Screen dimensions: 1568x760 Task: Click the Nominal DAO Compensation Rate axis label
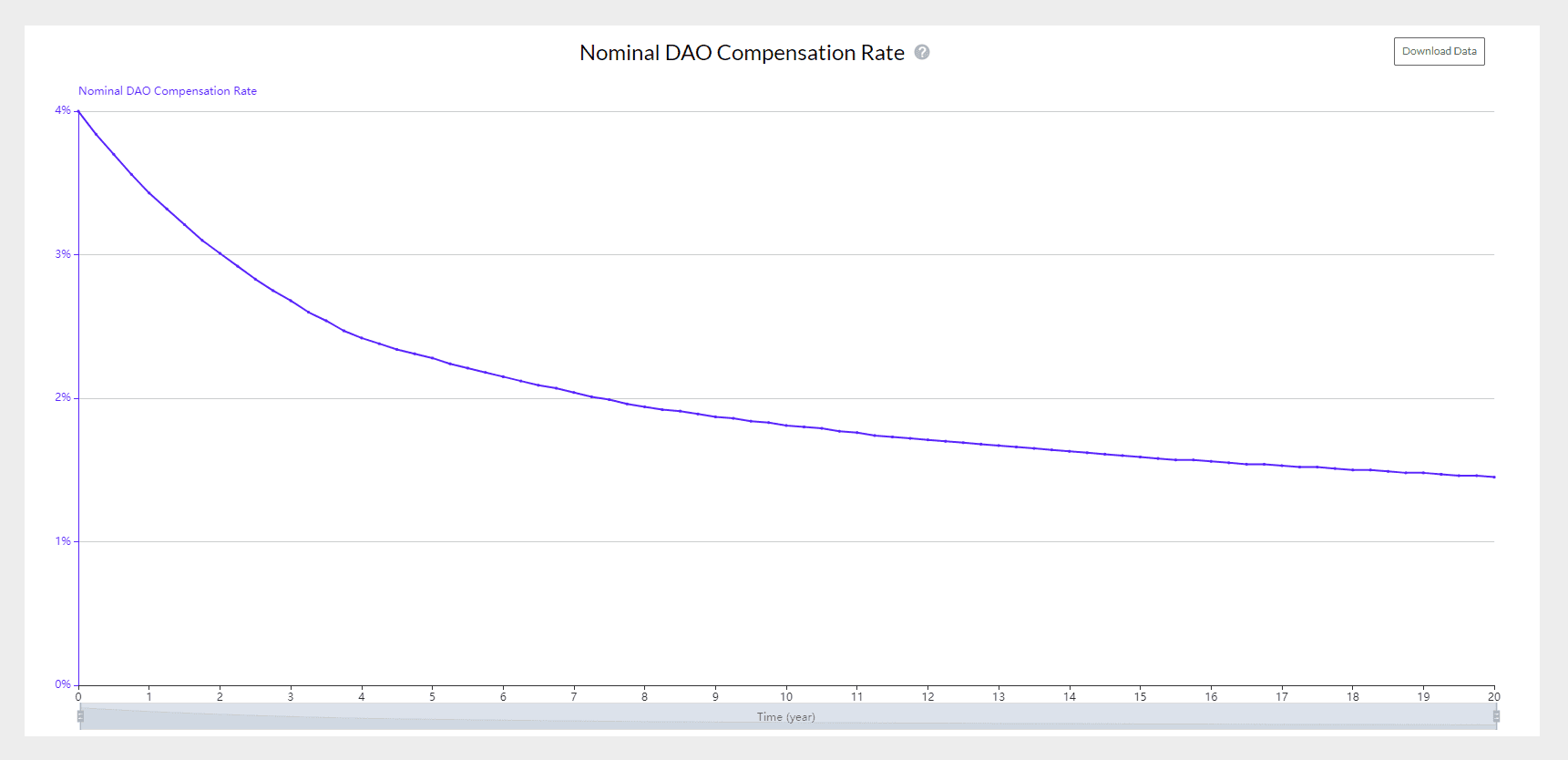coord(168,91)
